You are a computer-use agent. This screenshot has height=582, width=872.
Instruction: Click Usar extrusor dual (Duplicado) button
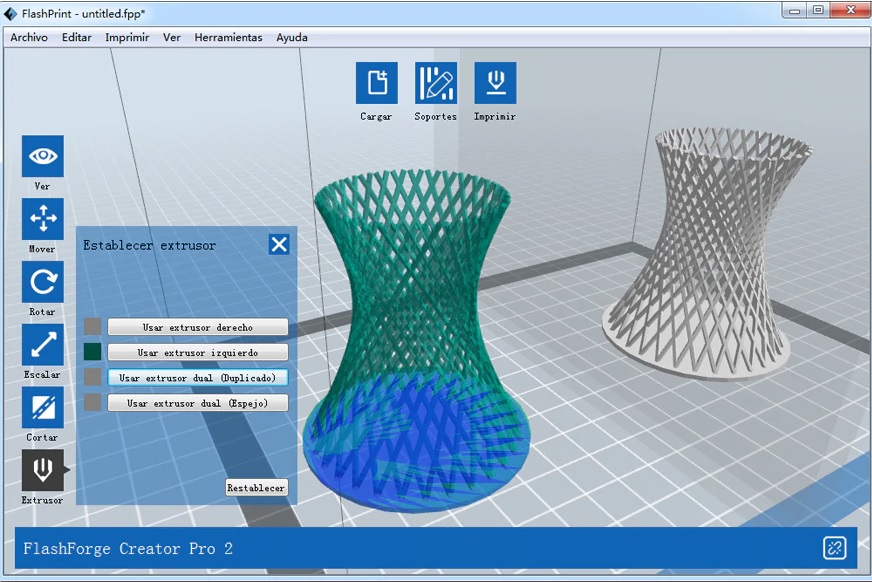click(198, 377)
